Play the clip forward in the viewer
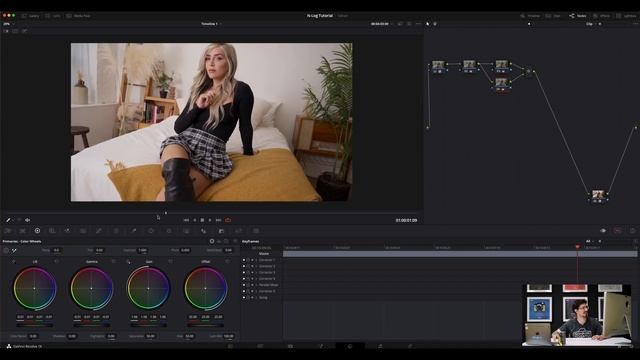This screenshot has height=360, width=640. pos(210,220)
